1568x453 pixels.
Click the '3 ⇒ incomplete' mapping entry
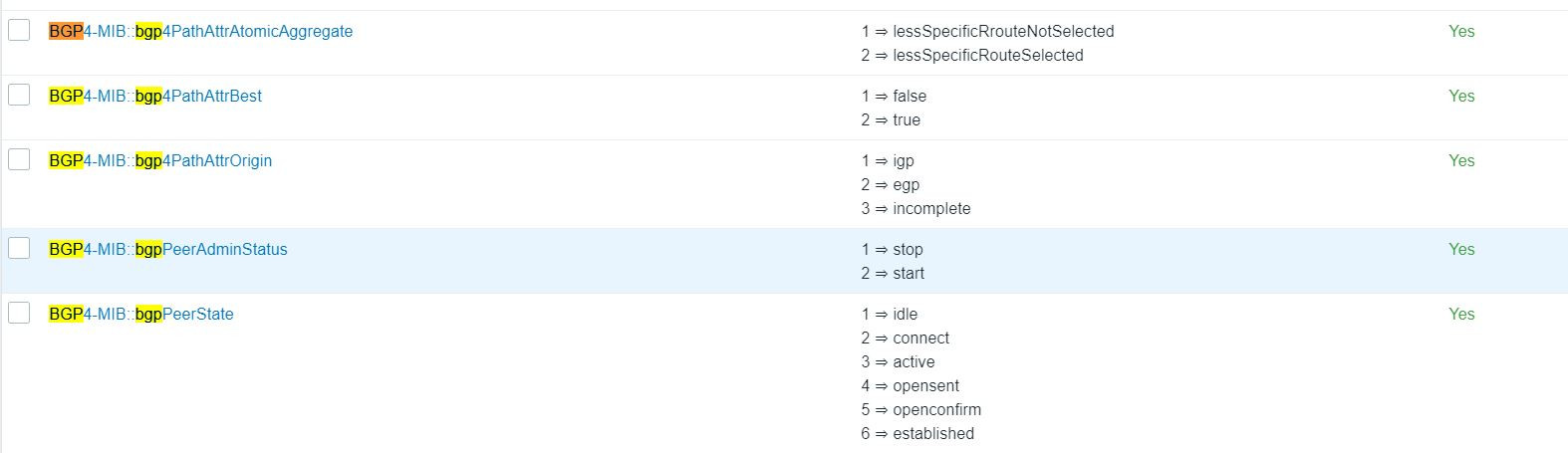pos(915,208)
